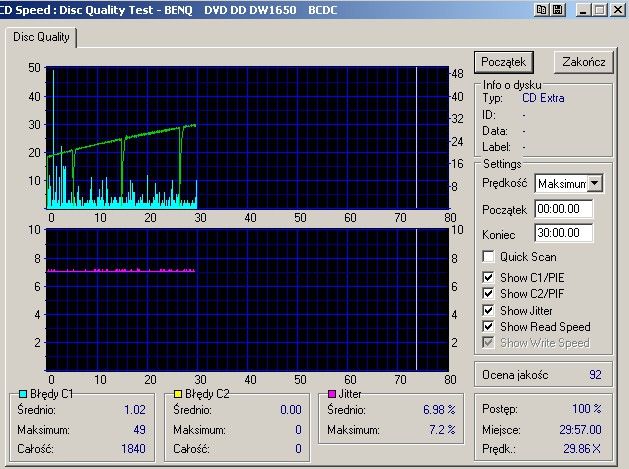Screen dimensions: 629x469
Task: Toggle the Show C2/PIF checkbox
Action: tap(488, 294)
